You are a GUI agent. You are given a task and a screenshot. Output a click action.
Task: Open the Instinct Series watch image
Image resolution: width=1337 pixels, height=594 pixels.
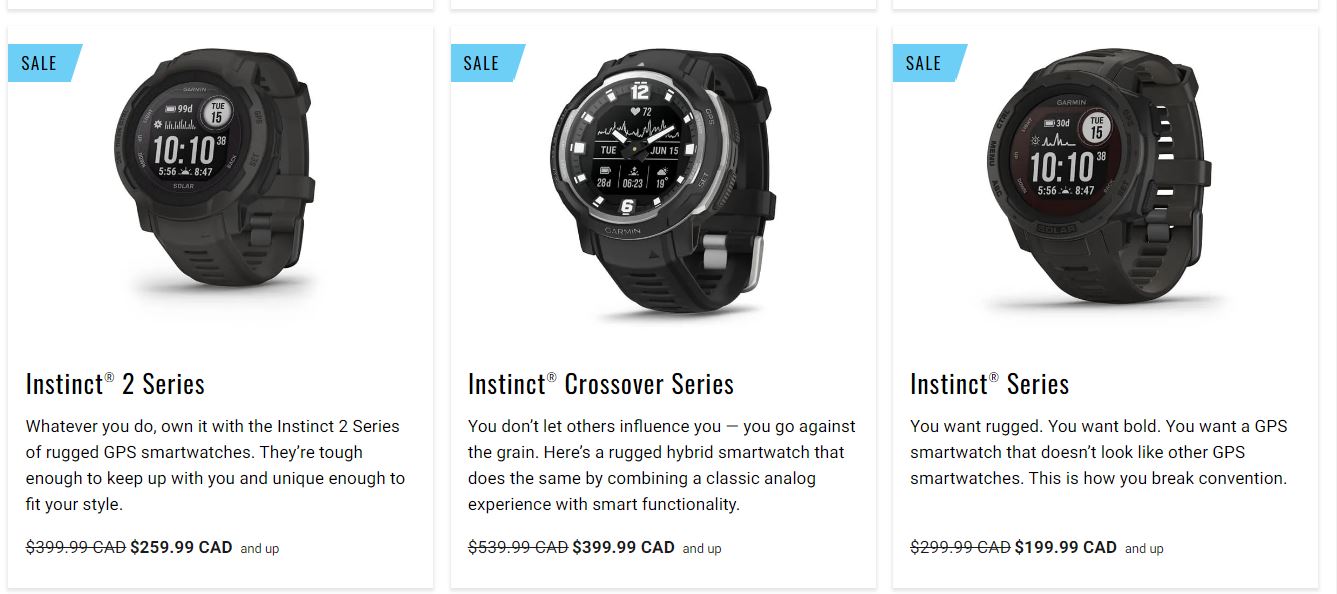[1105, 177]
